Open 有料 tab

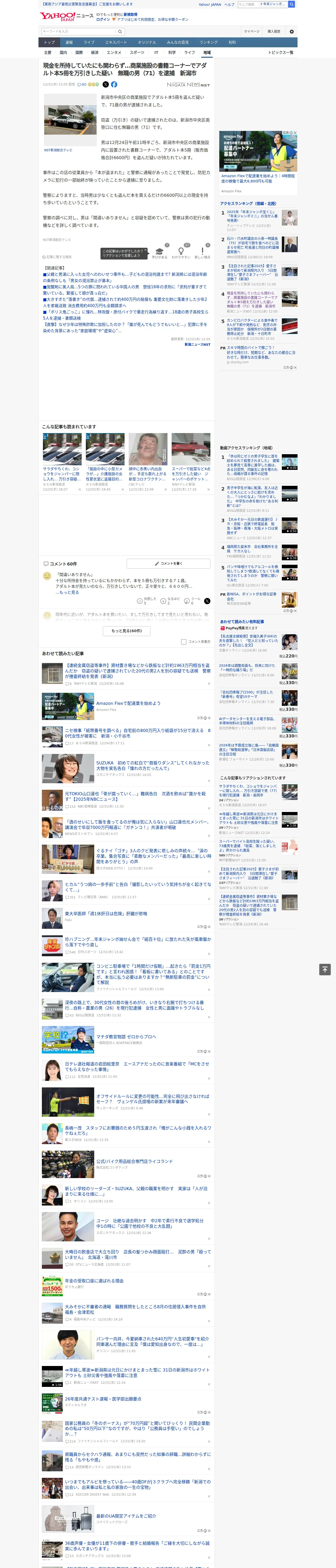pos(232,43)
